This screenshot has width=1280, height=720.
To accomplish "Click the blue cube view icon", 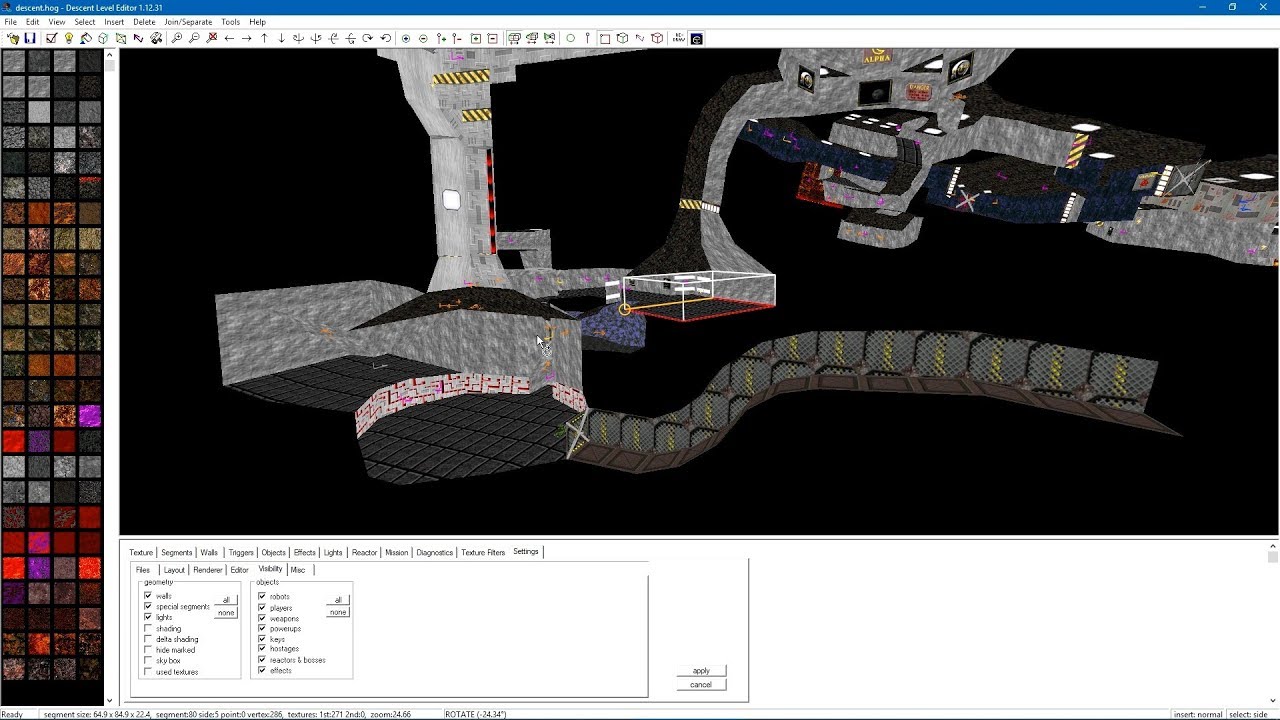I will tap(696, 38).
